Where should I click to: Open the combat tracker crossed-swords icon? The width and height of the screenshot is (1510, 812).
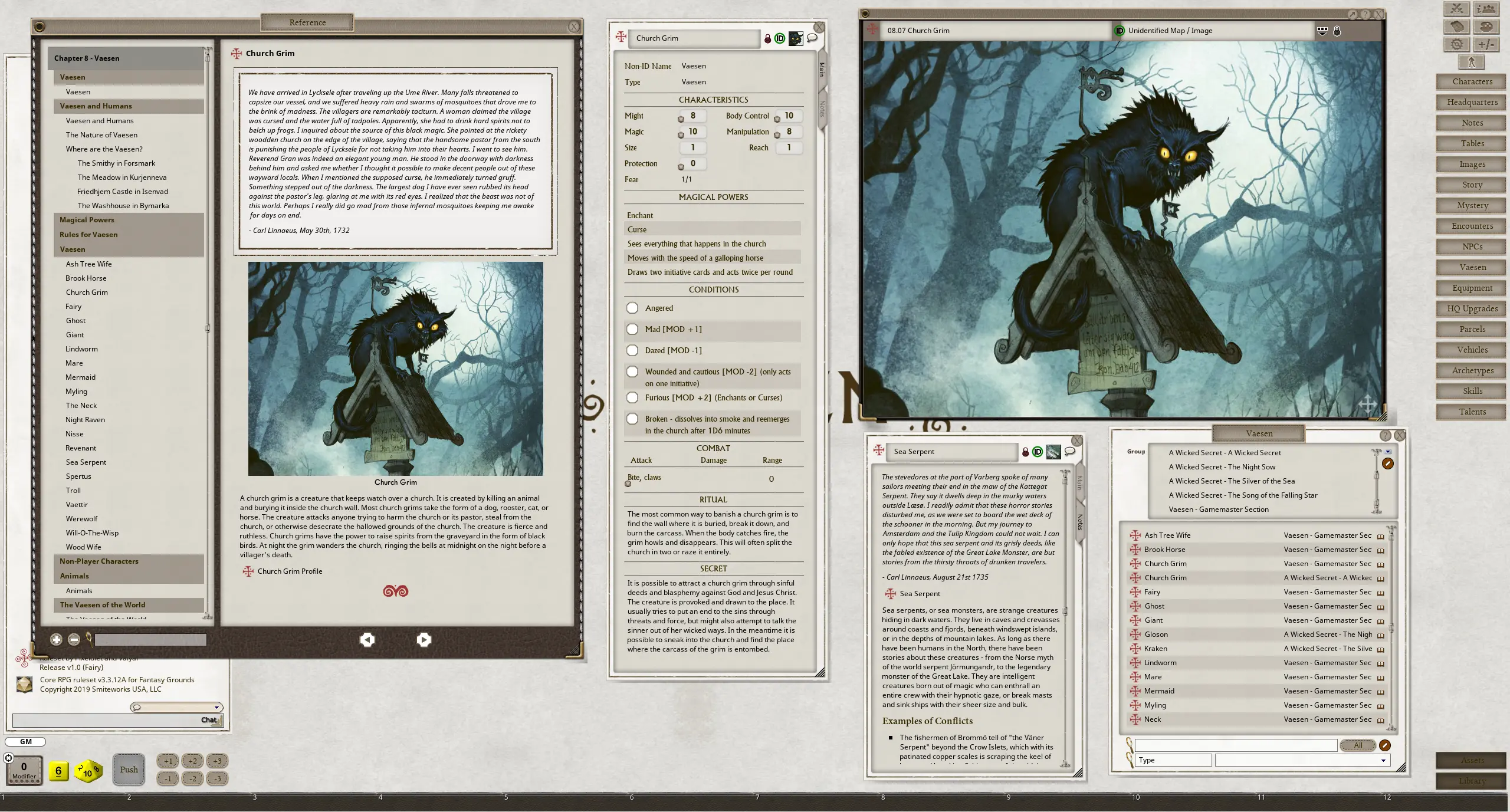1456,9
